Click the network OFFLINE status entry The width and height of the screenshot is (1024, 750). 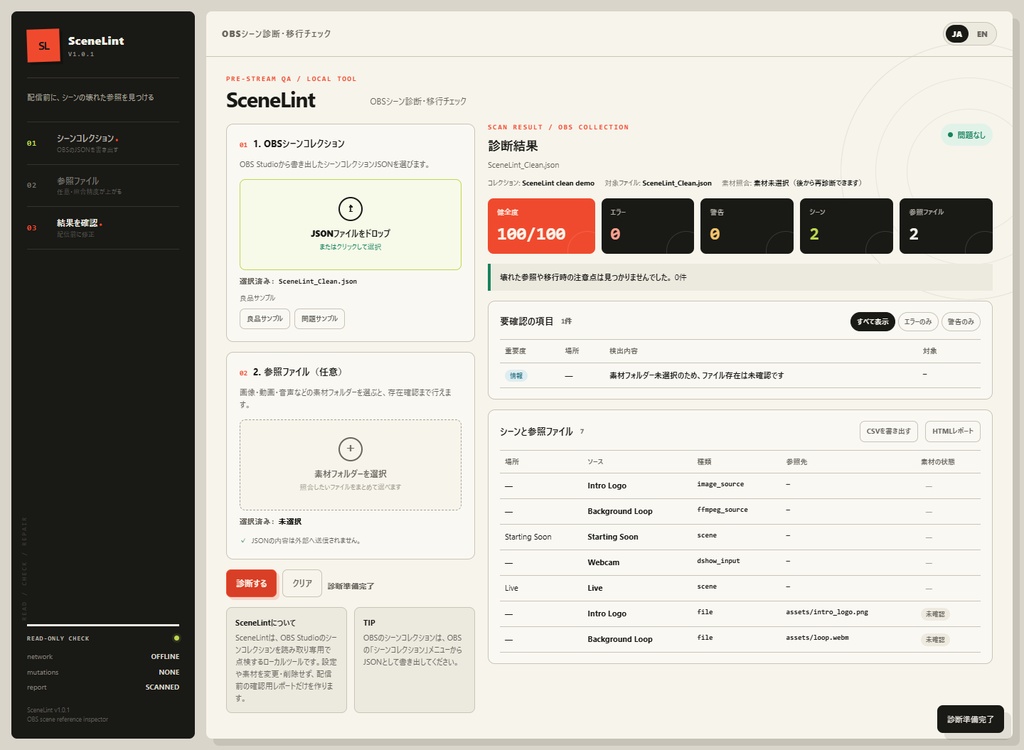pos(103,657)
